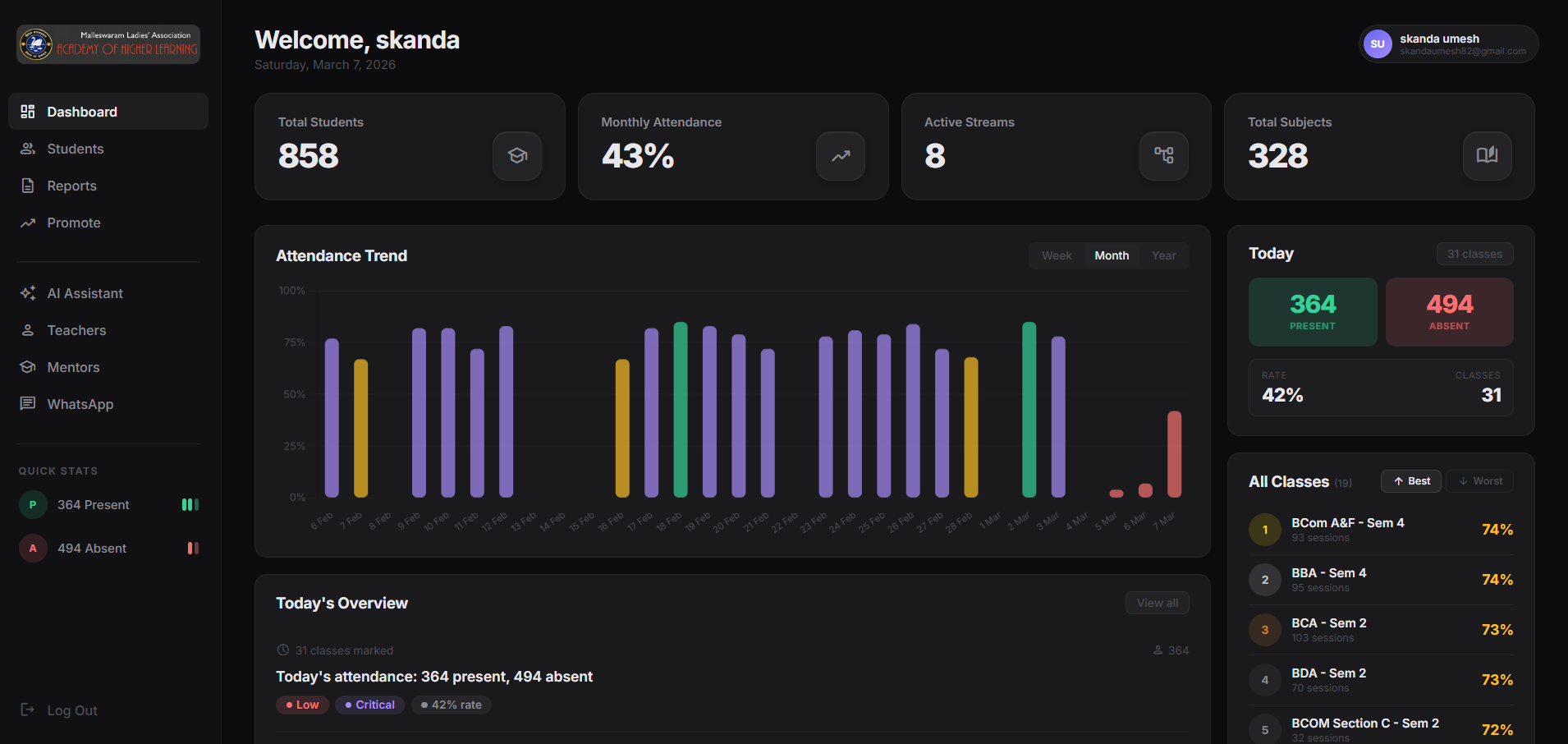This screenshot has width=1568, height=744.
Task: Open the Students section from the sidebar
Action: pos(74,149)
